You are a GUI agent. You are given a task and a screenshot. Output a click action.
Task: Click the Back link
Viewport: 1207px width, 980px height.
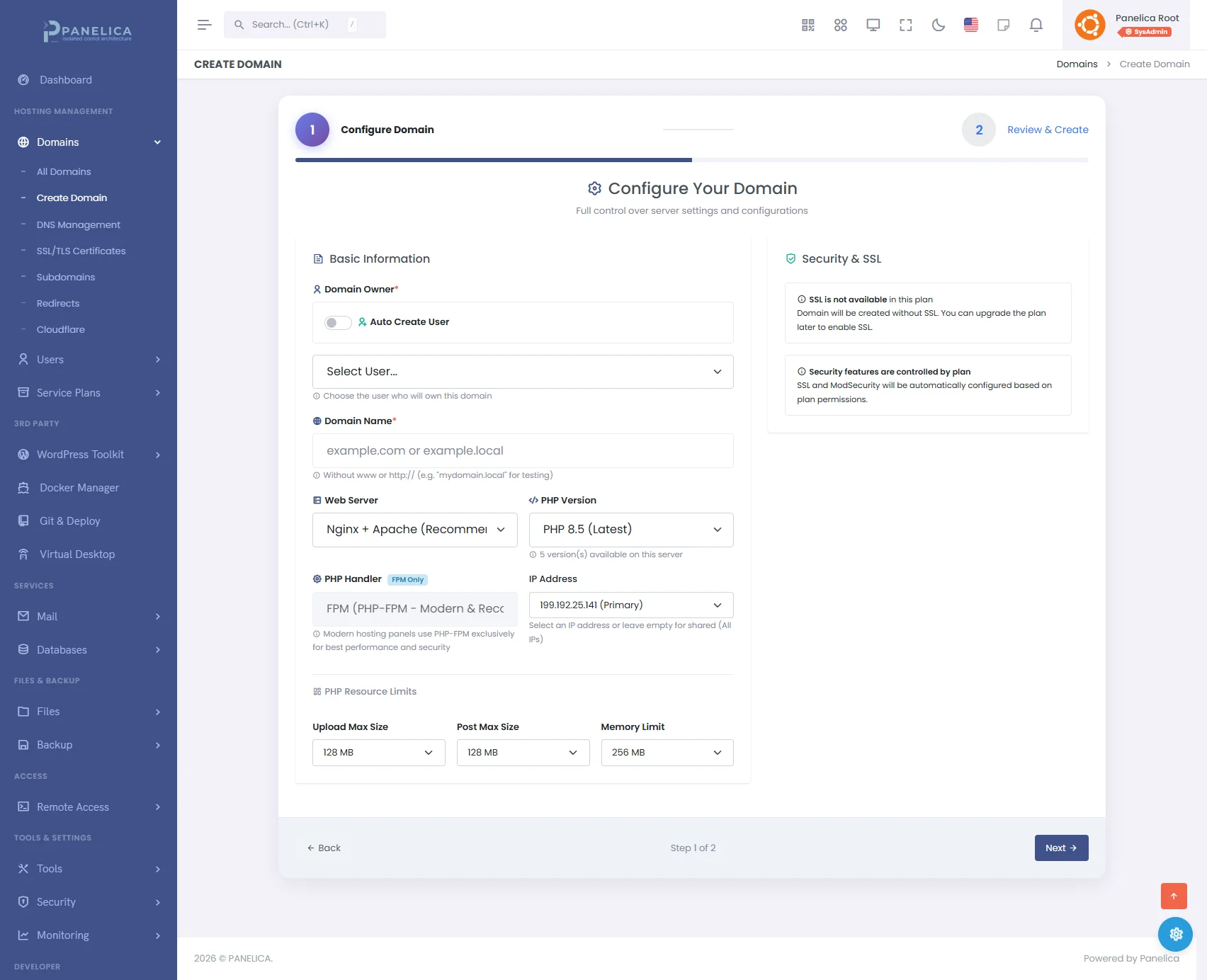pyautogui.click(x=324, y=848)
